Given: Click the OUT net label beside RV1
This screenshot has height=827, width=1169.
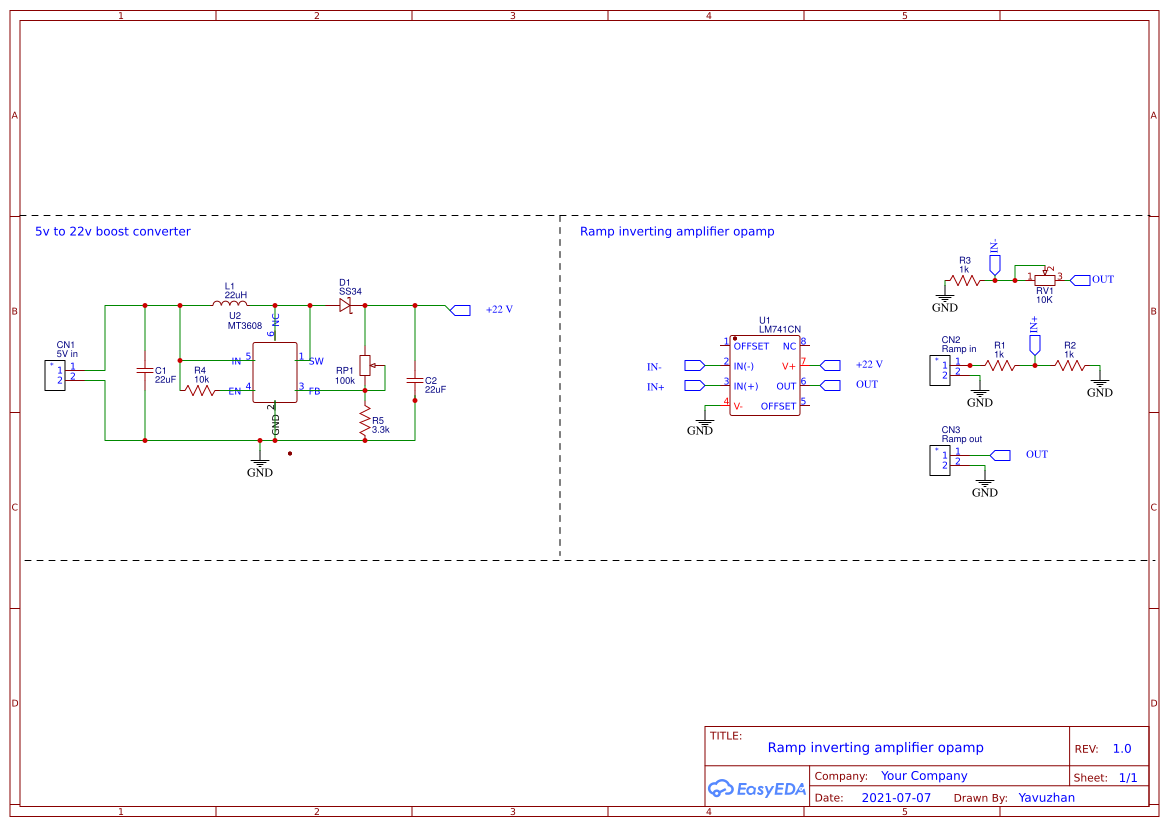Looking at the screenshot, I should (1102, 279).
